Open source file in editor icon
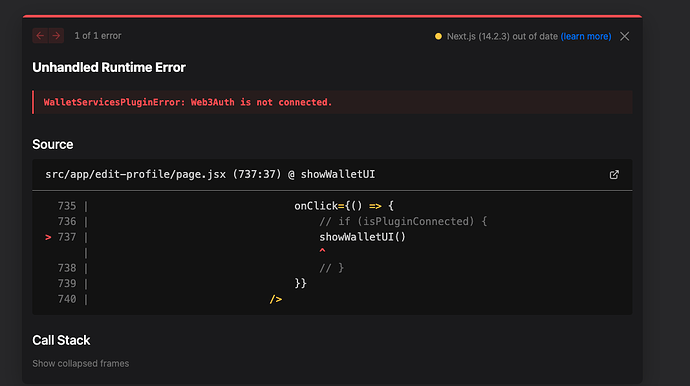690x386 pixels. tap(614, 175)
